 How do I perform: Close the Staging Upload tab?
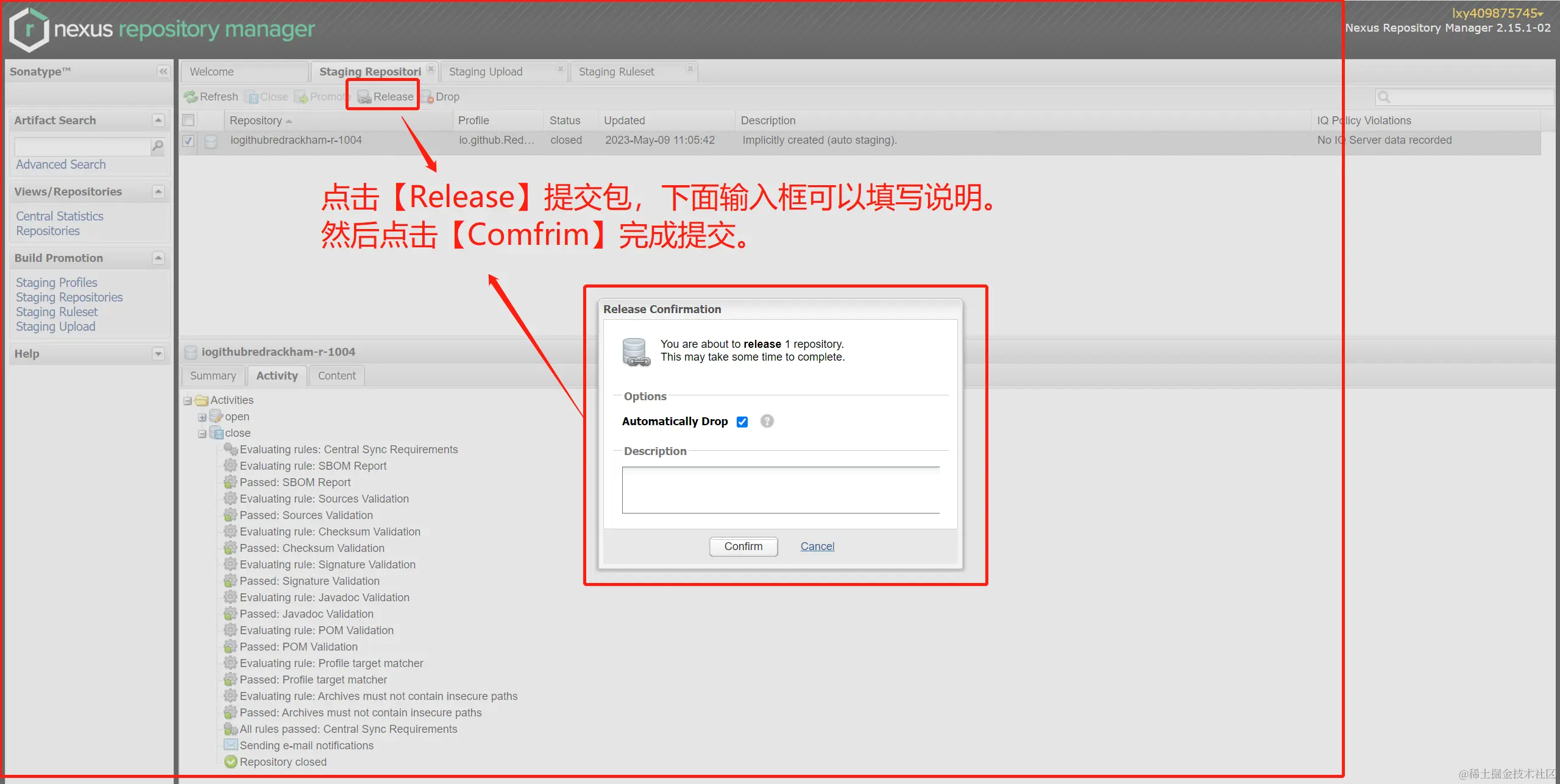[561, 69]
